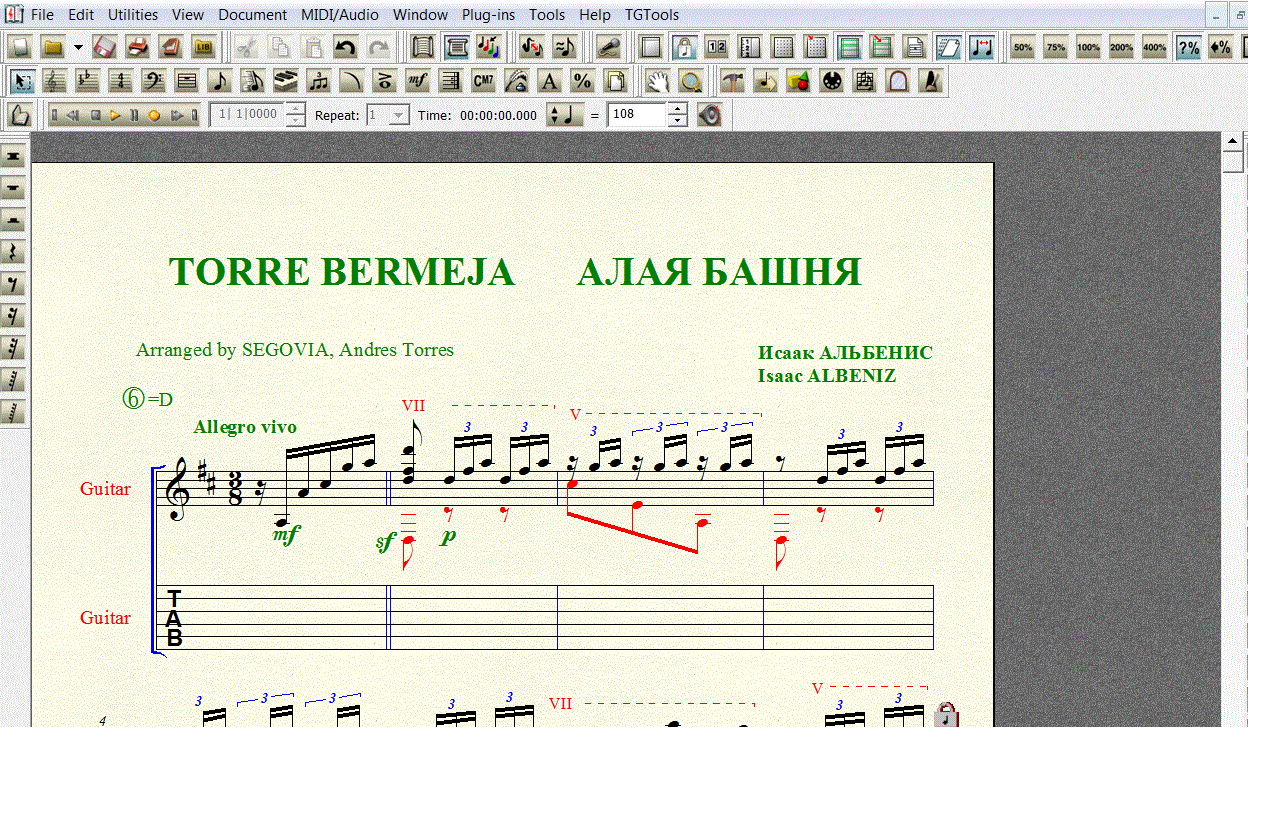Select the Staff tool treble clef icon
Image resolution: width=1274 pixels, height=813 pixels.
56,81
